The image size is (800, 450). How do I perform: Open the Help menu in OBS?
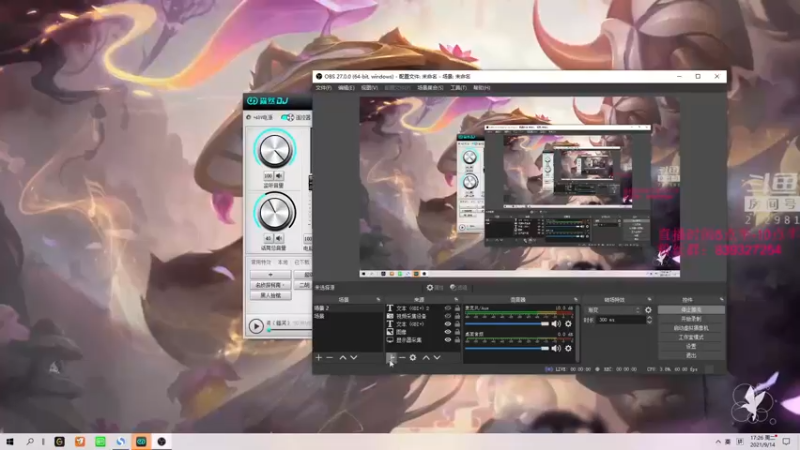coord(481,88)
